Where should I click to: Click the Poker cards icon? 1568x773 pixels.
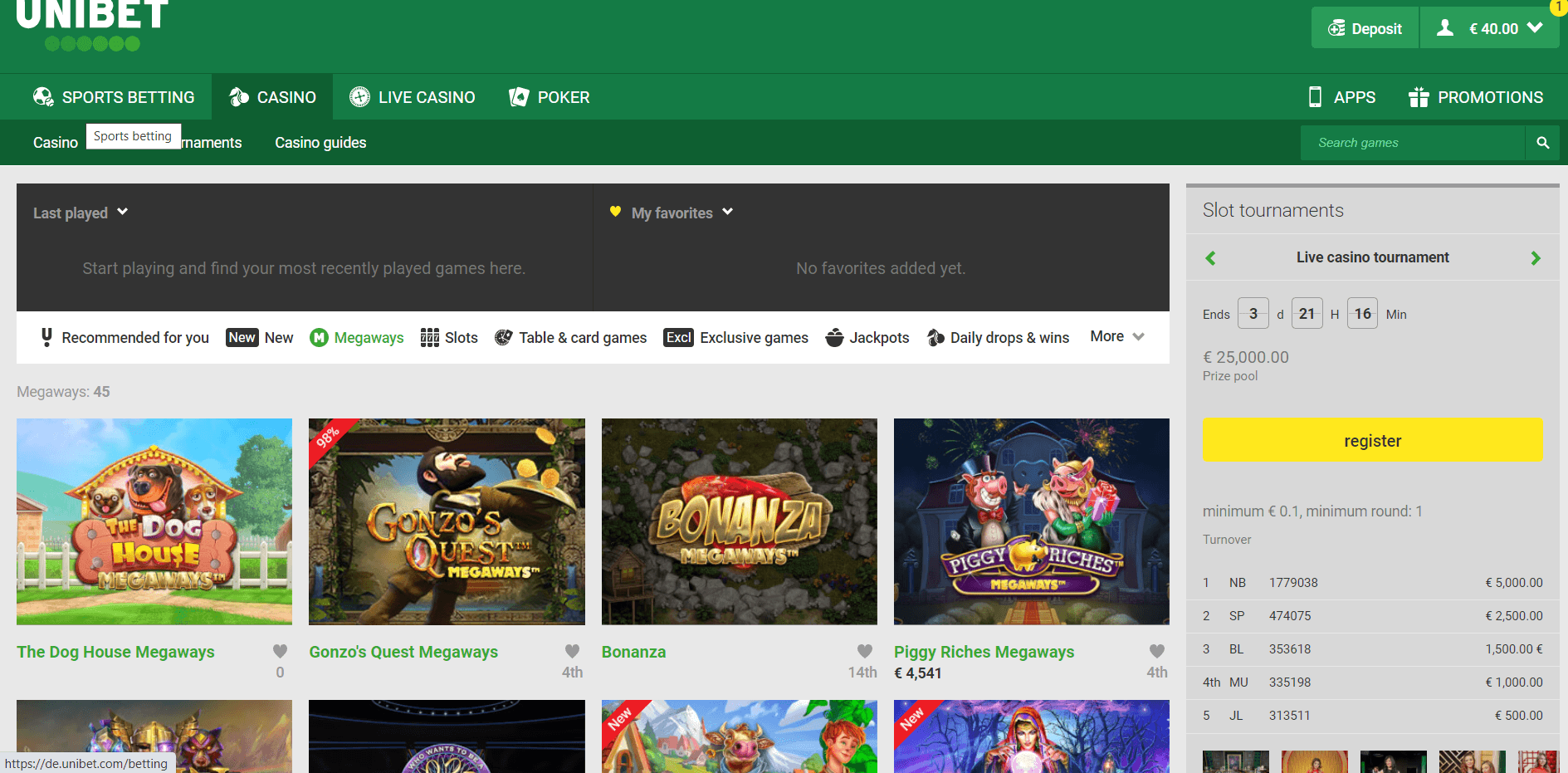[519, 97]
